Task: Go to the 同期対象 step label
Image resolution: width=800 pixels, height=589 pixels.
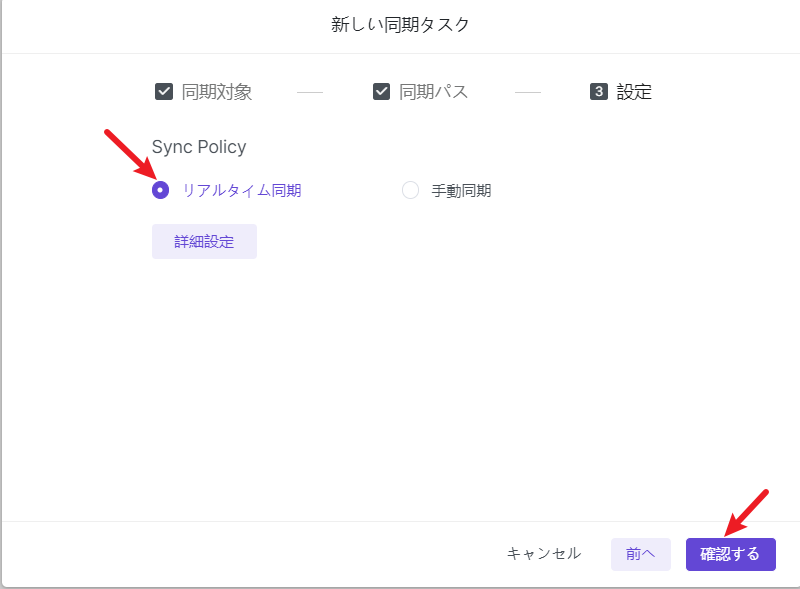Action: [x=217, y=92]
